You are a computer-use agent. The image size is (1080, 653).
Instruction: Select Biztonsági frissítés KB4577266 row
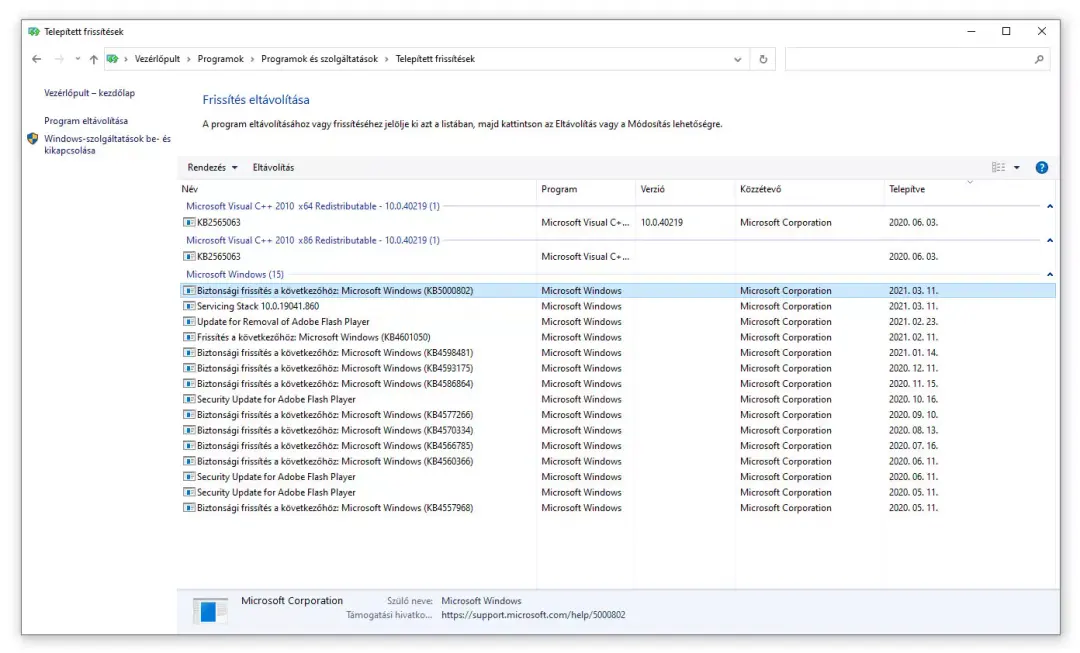point(618,415)
